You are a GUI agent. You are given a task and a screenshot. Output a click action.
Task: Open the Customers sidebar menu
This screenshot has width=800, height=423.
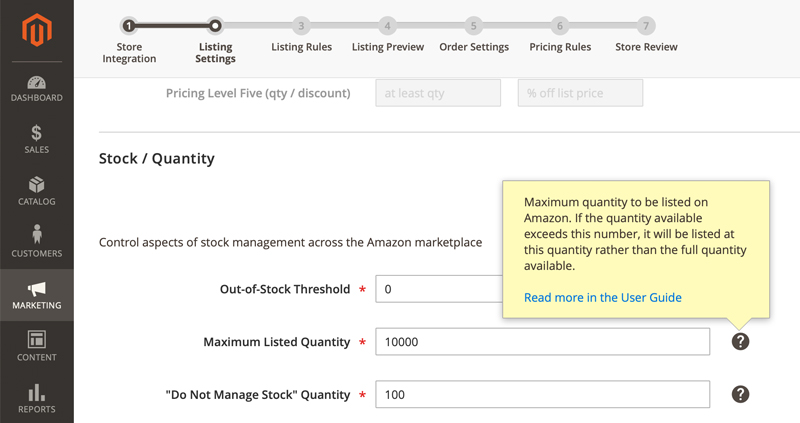pos(37,242)
